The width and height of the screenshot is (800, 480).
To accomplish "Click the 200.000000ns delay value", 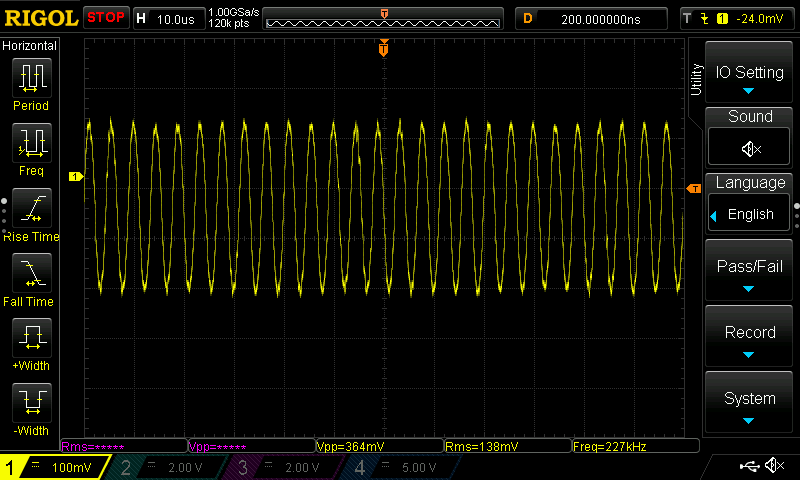I will (601, 19).
